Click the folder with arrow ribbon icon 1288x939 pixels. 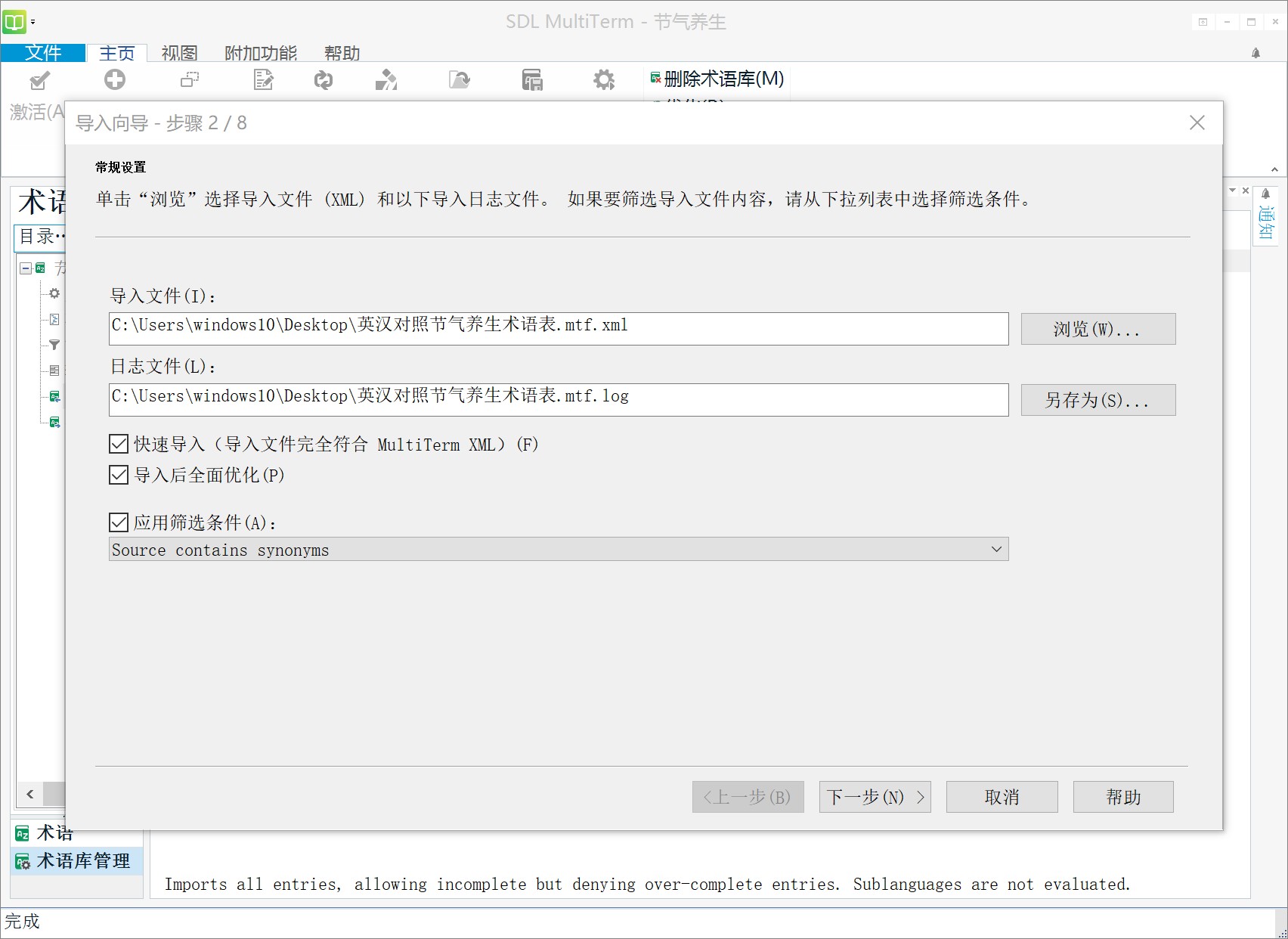pyautogui.click(x=460, y=79)
